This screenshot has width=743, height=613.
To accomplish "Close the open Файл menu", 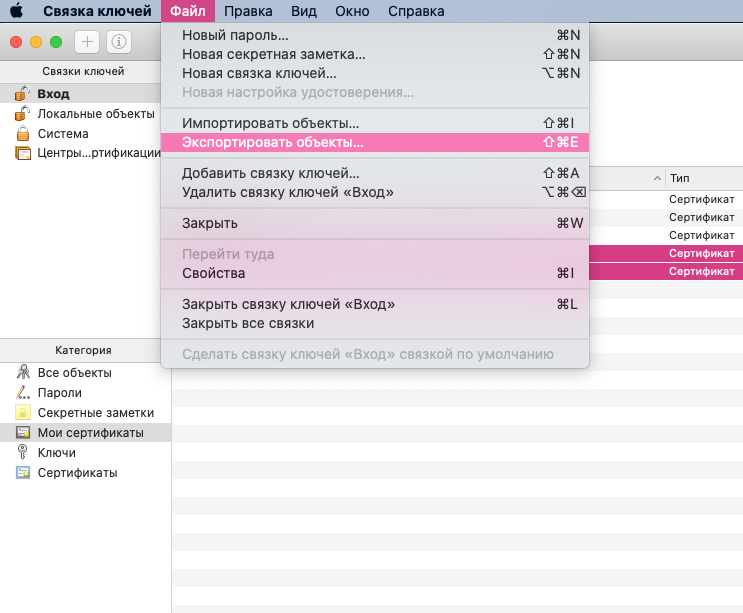I will (188, 11).
